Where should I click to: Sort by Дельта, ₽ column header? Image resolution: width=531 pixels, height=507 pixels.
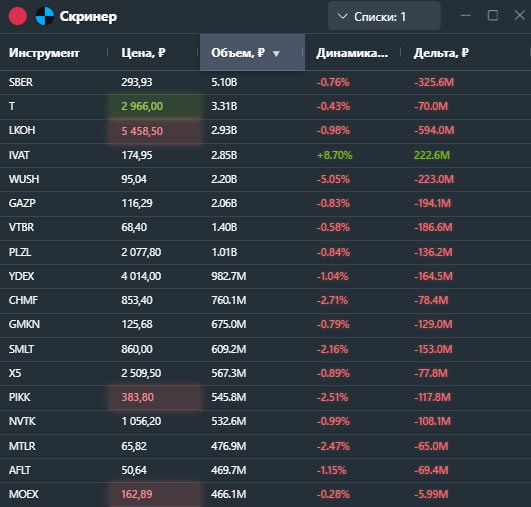[x=441, y=53]
